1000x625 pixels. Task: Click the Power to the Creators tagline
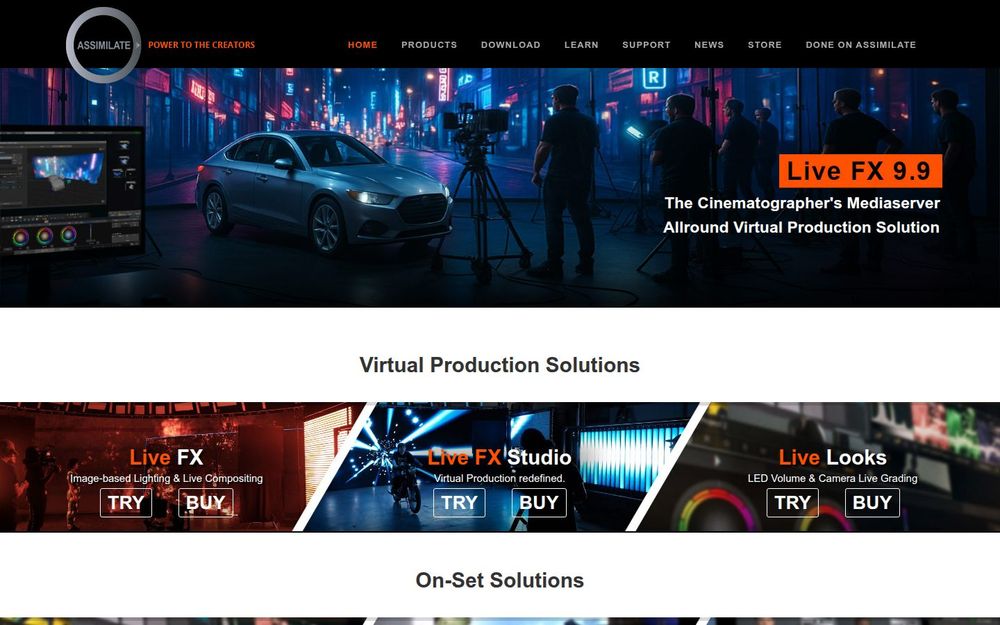[x=202, y=45]
